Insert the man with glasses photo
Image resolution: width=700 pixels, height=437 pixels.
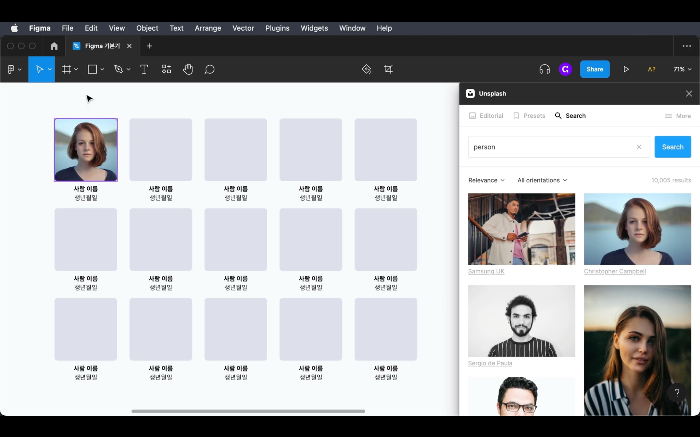521,396
